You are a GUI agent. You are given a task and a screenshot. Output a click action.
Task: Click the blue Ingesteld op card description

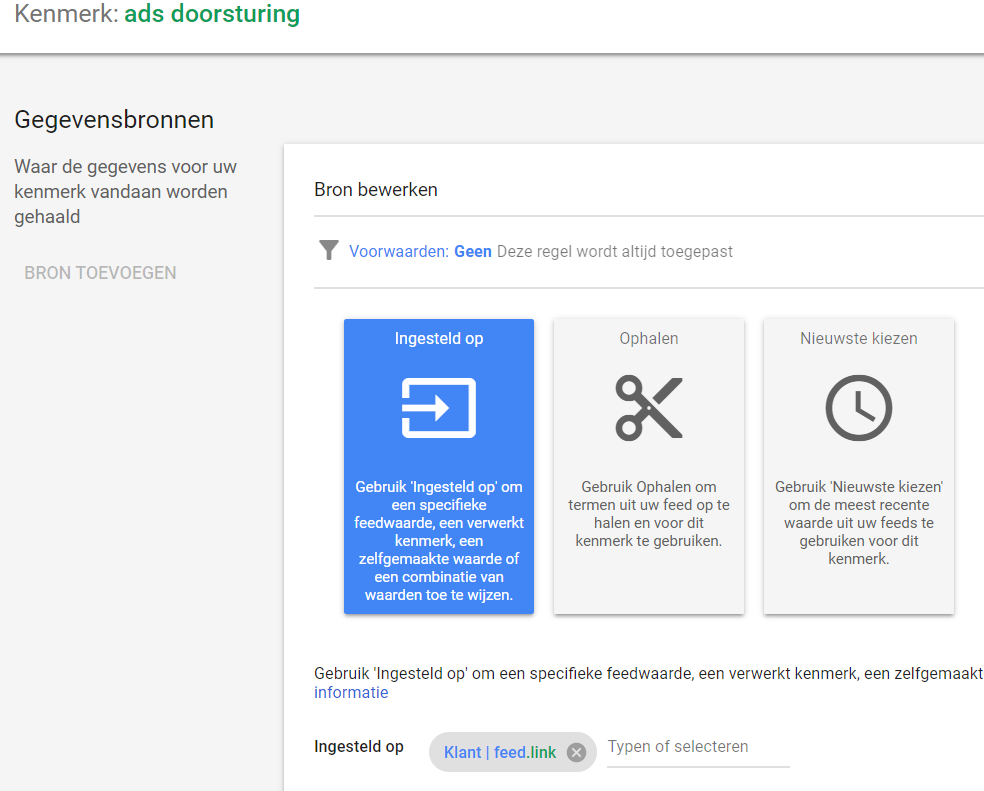pyautogui.click(x=438, y=541)
